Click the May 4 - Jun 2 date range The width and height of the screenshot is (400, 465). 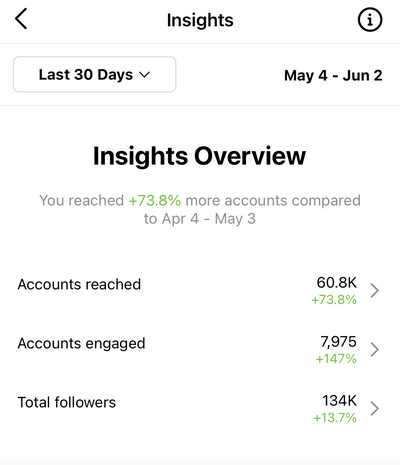333,76
